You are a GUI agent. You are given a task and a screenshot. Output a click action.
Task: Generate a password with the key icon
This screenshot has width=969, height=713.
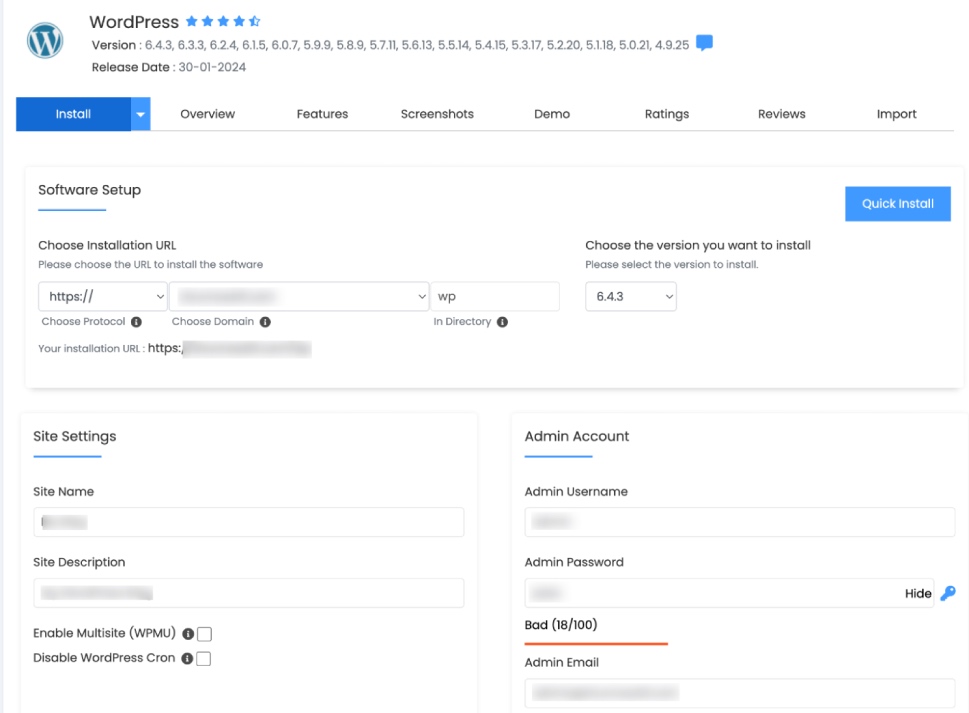pos(947,593)
